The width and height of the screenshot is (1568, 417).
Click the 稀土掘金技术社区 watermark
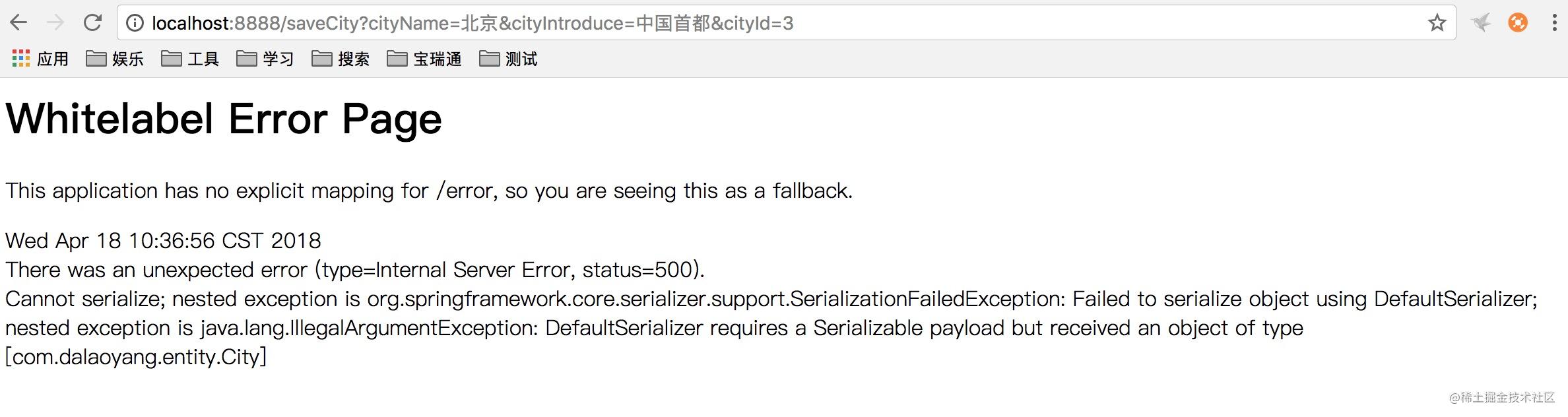point(1502,397)
